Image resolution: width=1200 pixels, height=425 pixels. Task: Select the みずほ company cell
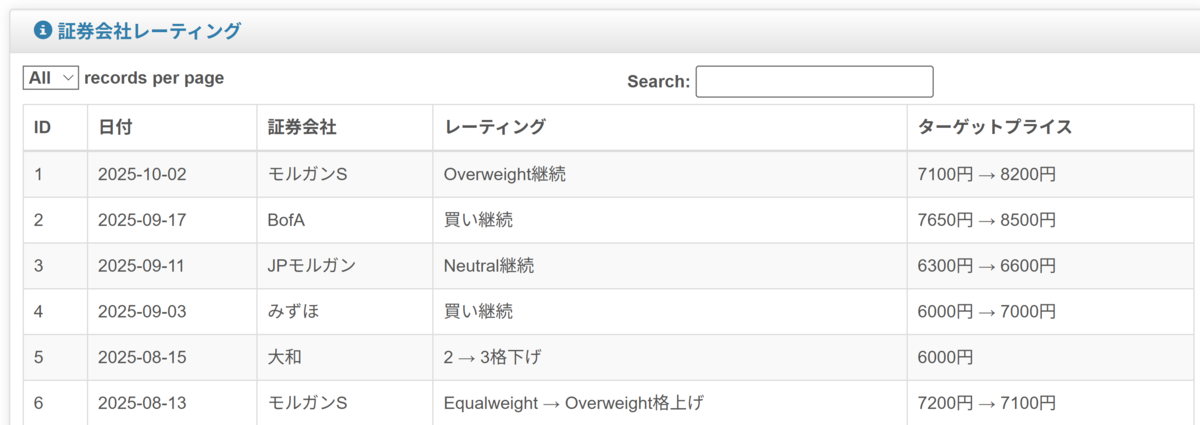pos(345,312)
